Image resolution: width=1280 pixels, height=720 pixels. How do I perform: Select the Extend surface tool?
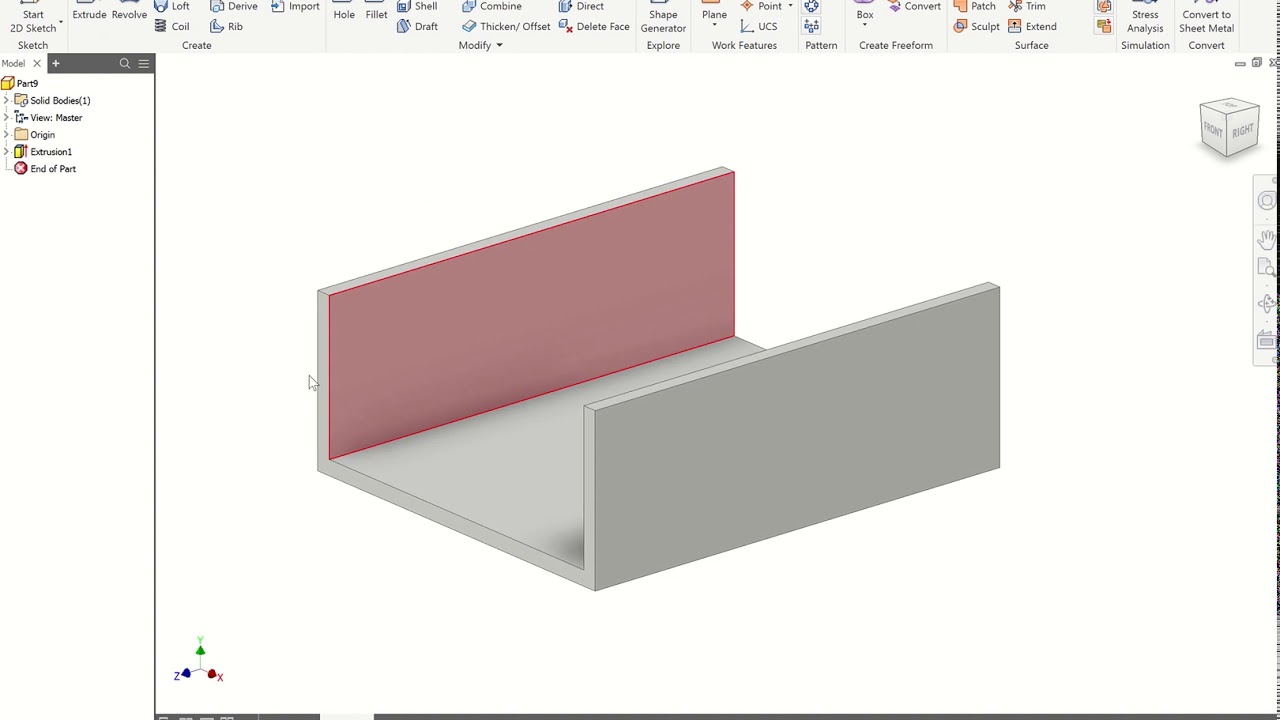(1032, 26)
